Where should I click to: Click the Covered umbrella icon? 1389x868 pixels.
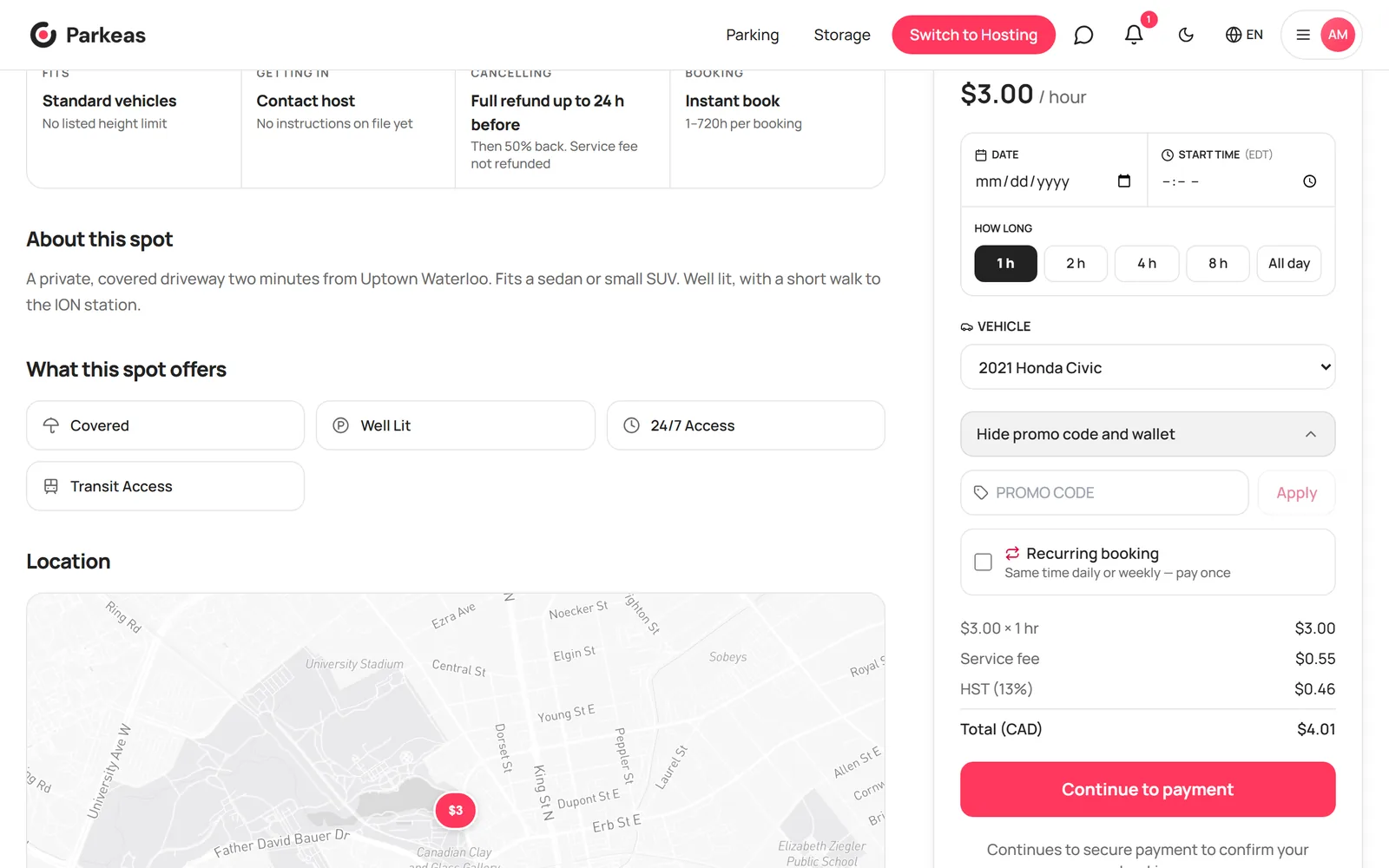click(x=51, y=425)
